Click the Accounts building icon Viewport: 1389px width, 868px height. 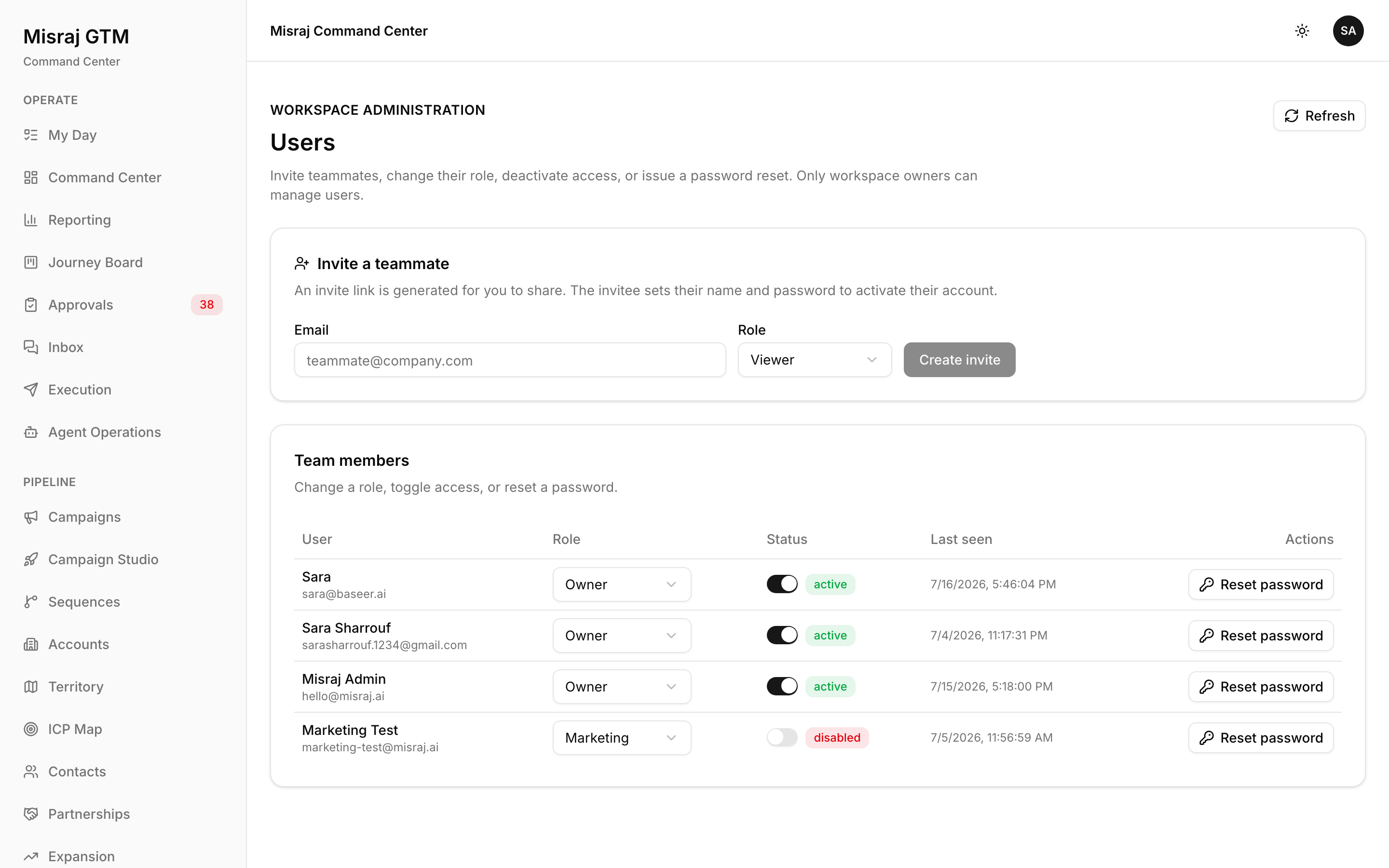[x=31, y=645]
